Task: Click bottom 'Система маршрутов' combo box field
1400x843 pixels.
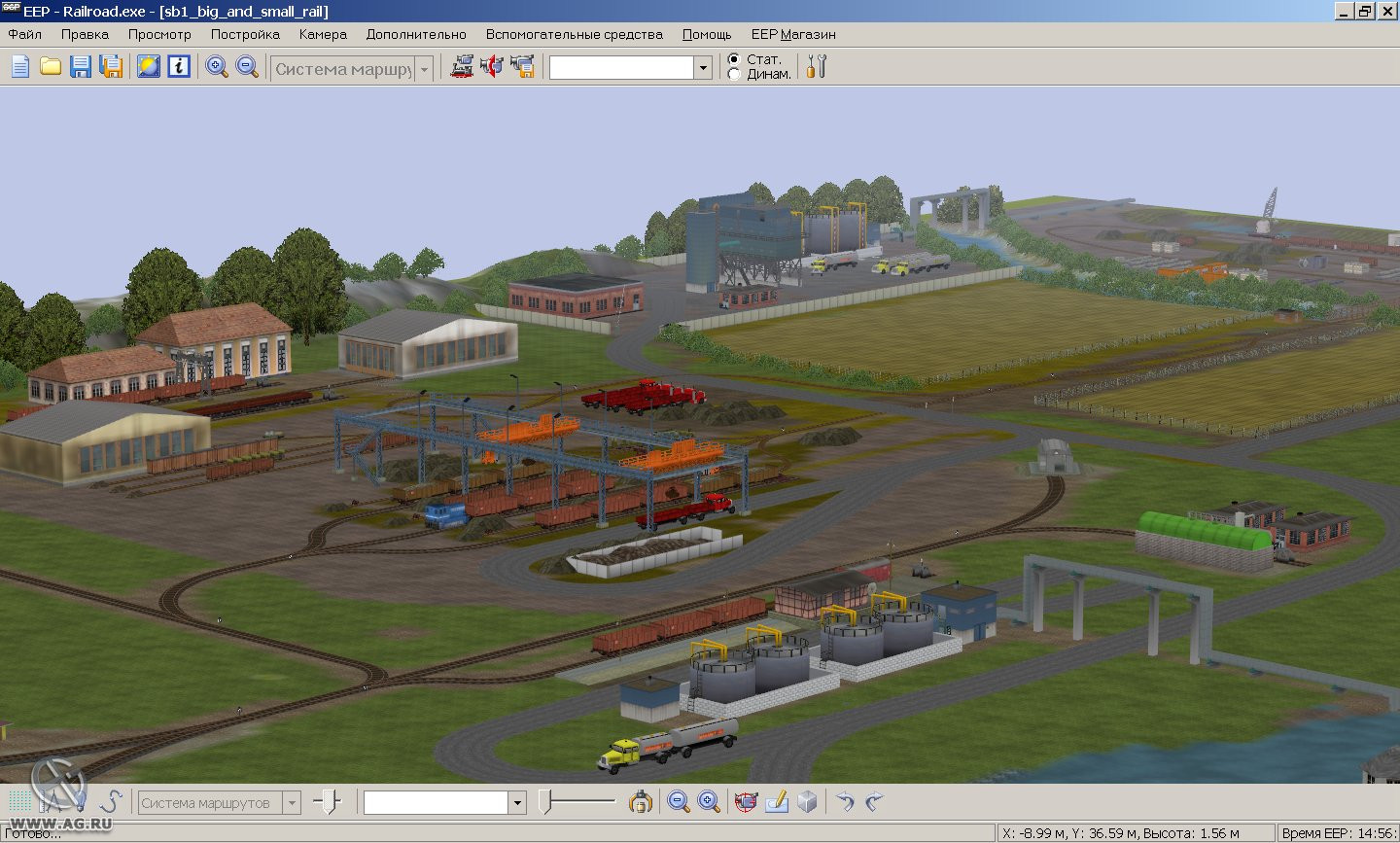Action: 210,803
